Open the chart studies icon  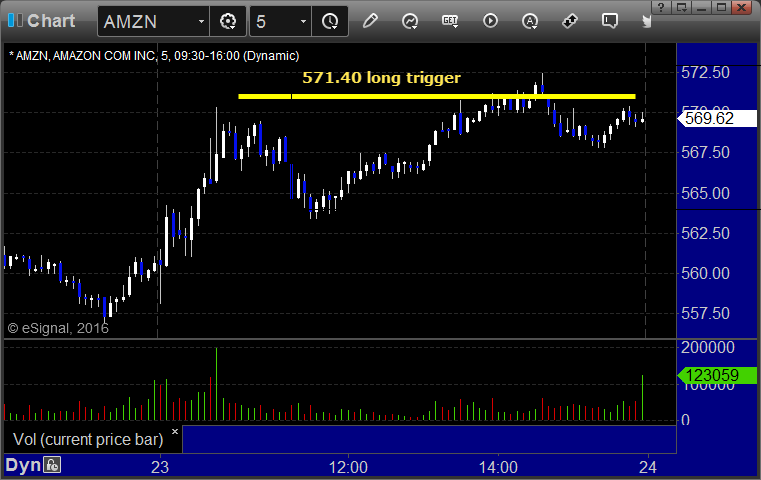410,21
